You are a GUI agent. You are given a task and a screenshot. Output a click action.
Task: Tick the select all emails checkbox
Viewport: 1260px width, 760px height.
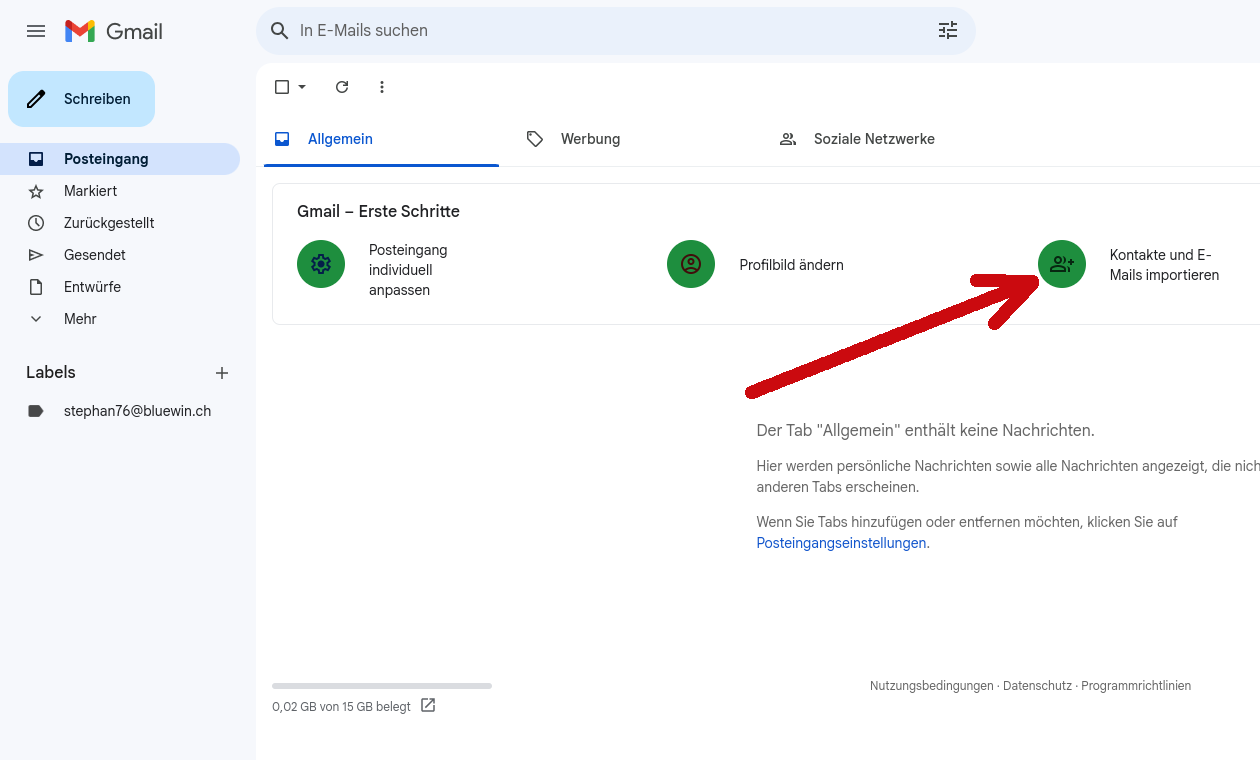[282, 87]
